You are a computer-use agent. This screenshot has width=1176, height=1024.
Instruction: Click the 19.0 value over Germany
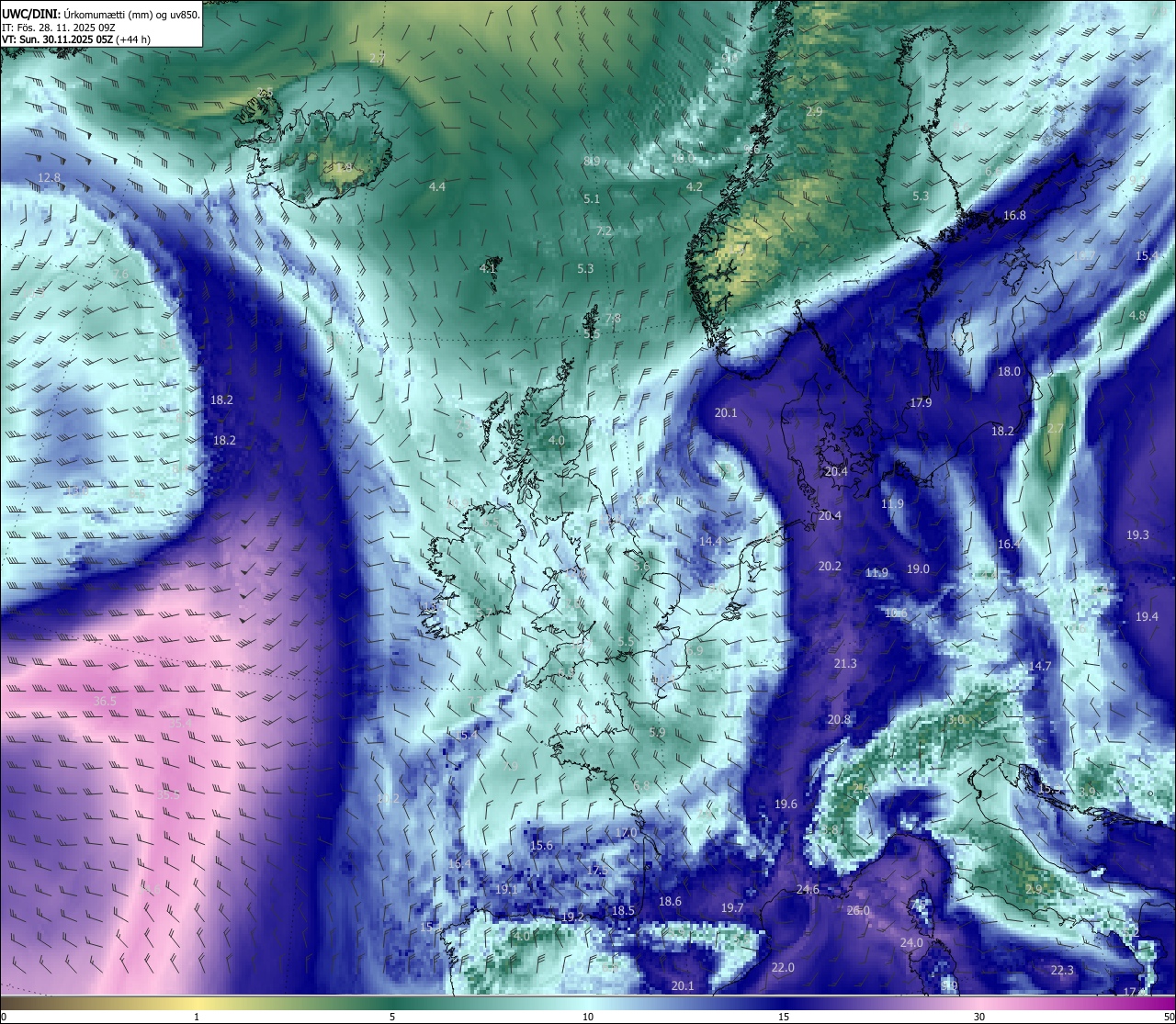[918, 568]
